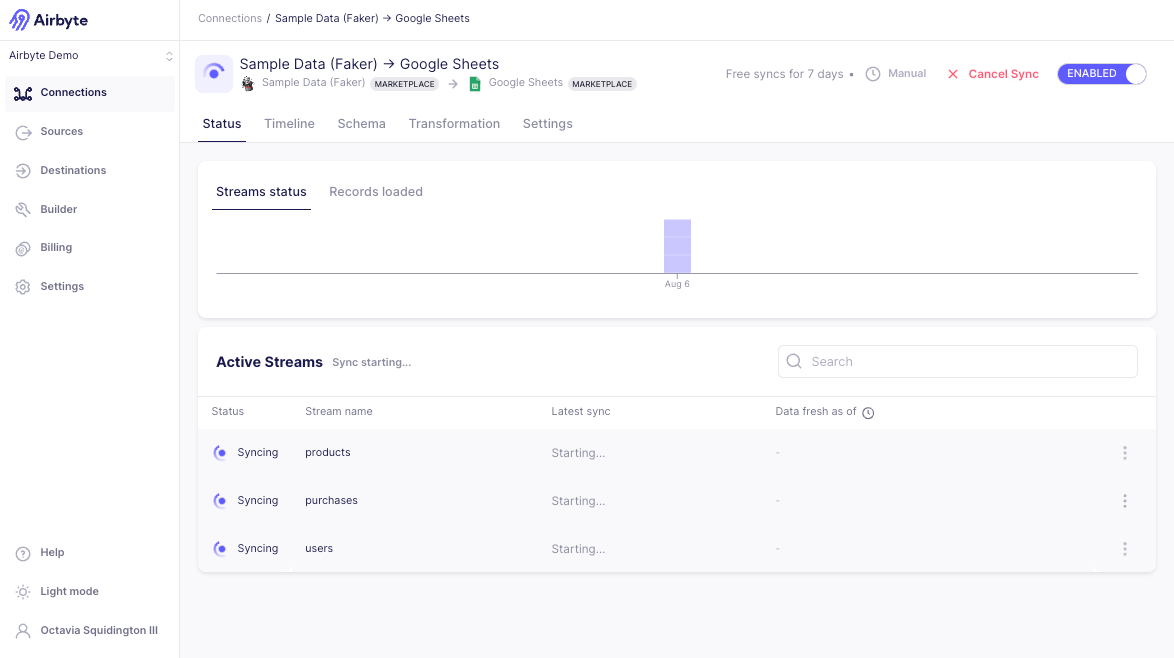The image size is (1174, 658).
Task: Open the Destinations section in the sidebar
Action: [75, 170]
